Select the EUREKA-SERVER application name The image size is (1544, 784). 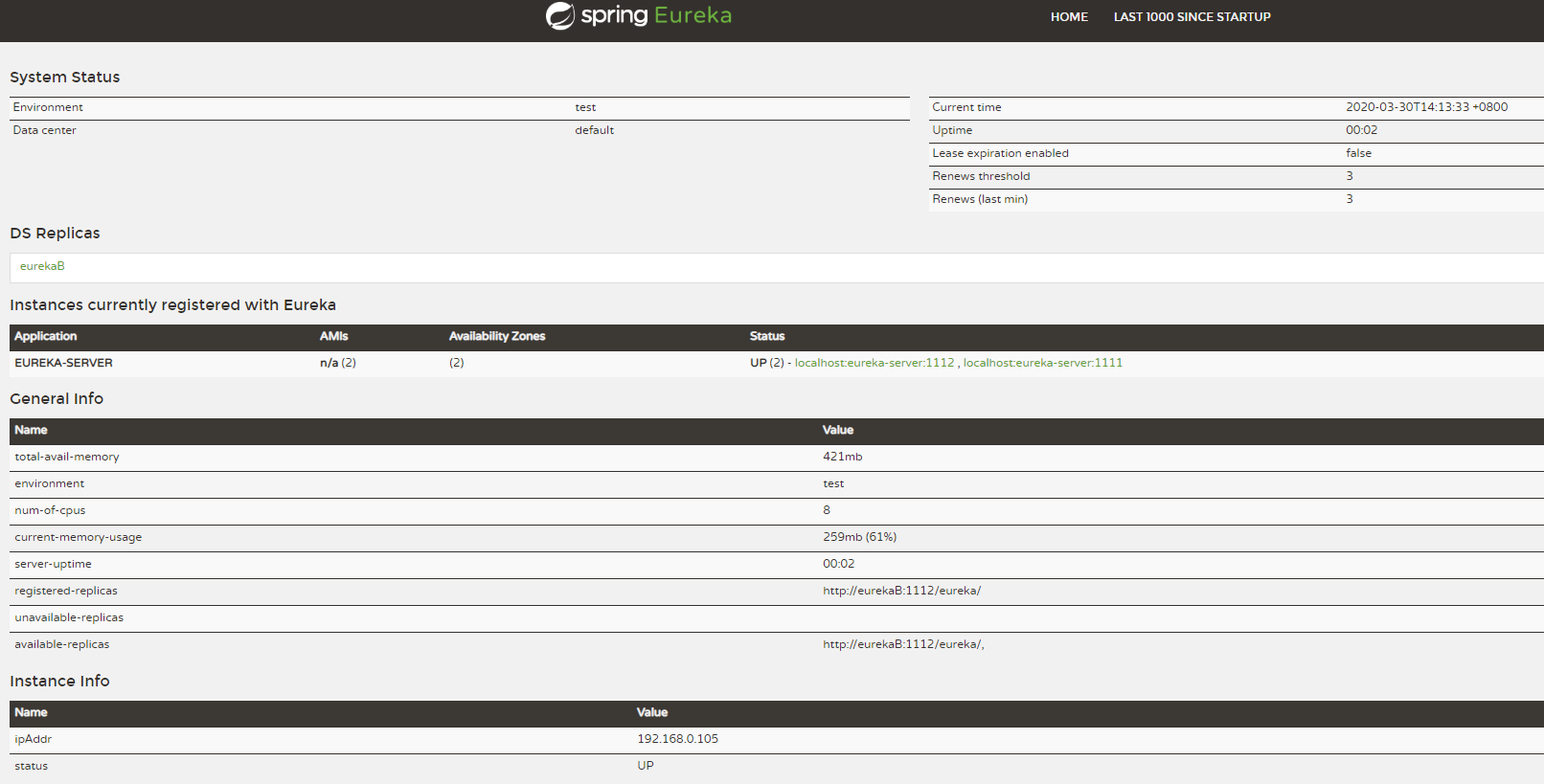(x=63, y=363)
